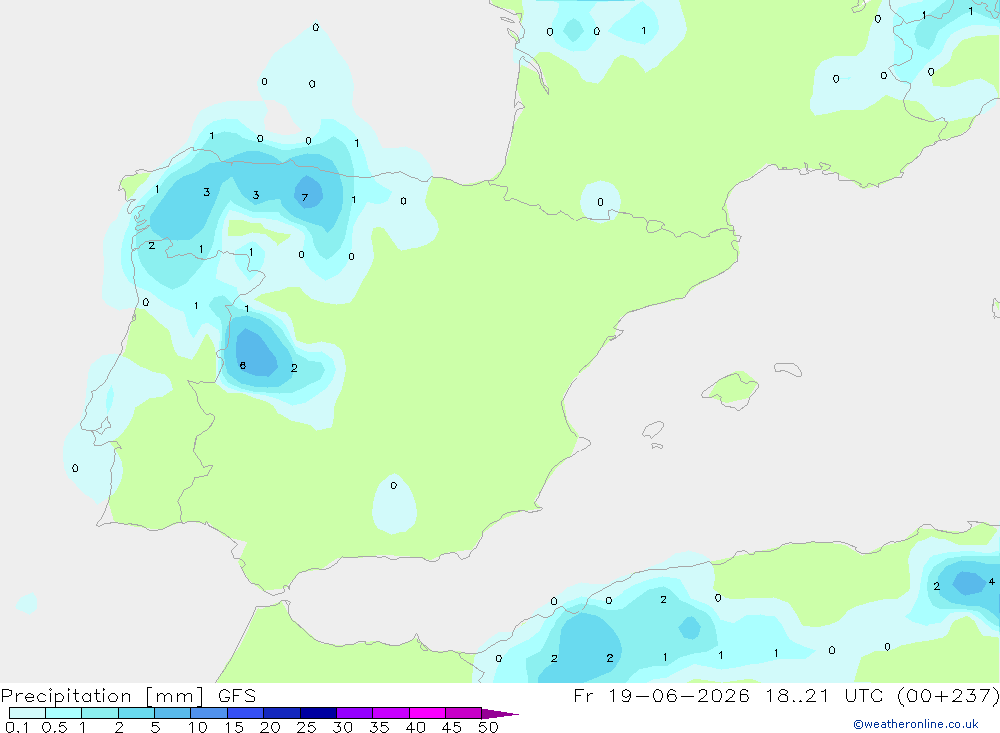The width and height of the screenshot is (1000, 733).
Task: Click the 10–15 mm legend swatch
Action: click(x=209, y=713)
